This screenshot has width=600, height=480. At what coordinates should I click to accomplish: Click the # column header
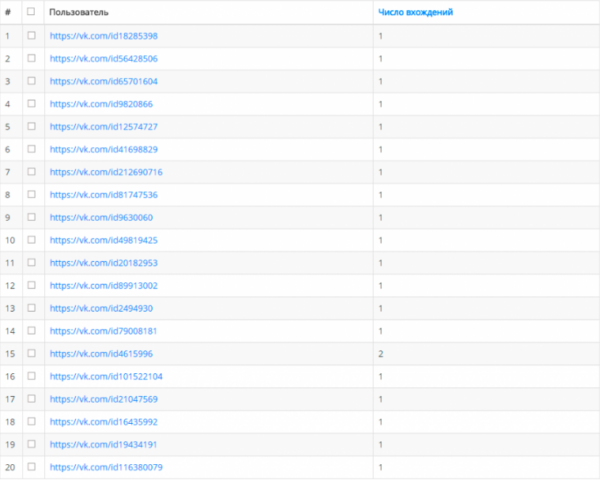coord(8,12)
